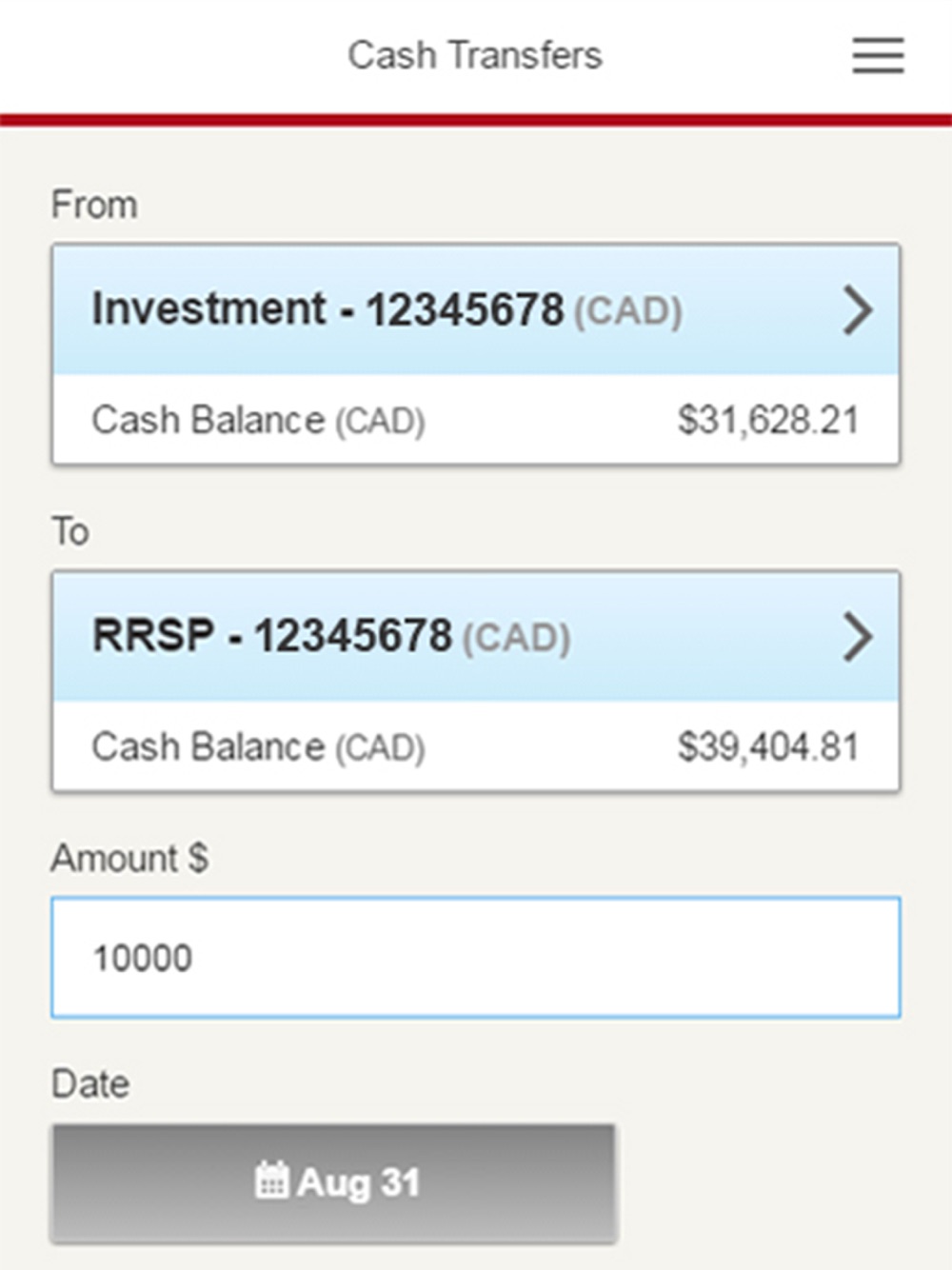This screenshot has width=952, height=1270.
Task: Click the (CAD) tag beside RRSP account
Action: pyautogui.click(x=516, y=639)
